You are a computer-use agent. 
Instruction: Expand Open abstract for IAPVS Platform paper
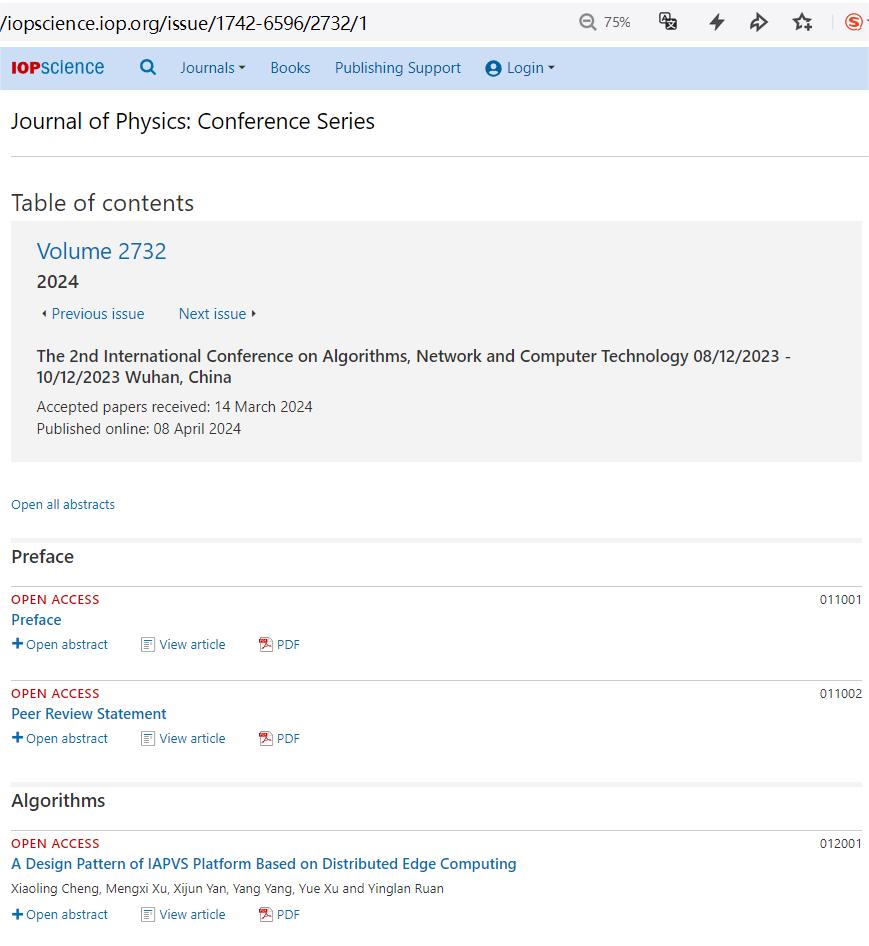coord(60,915)
